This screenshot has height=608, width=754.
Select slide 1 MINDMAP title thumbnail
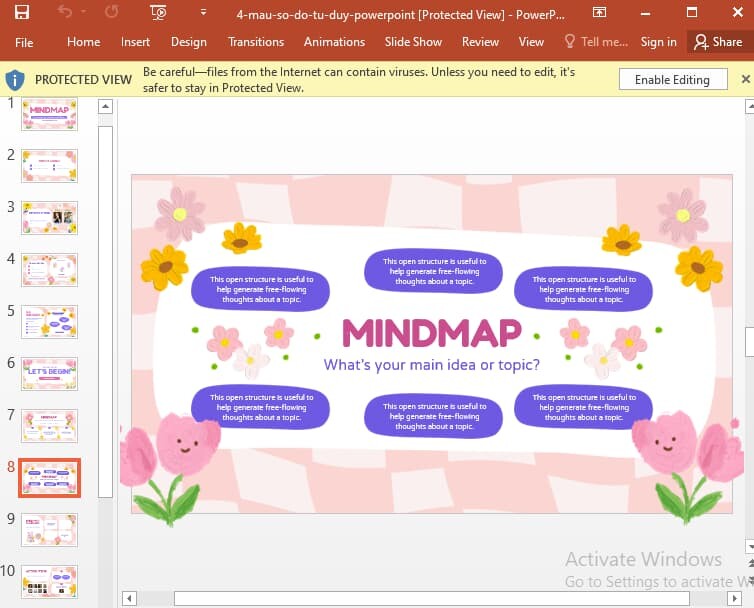49,114
